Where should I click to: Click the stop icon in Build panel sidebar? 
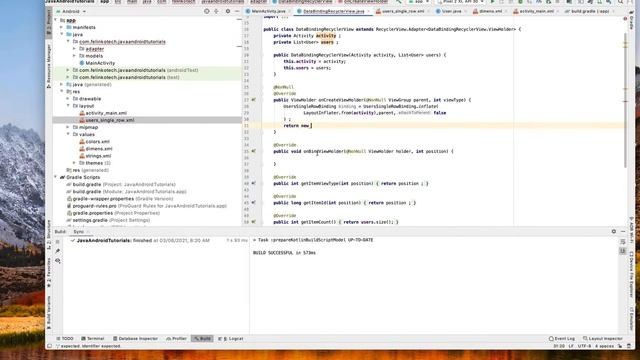(x=58, y=242)
